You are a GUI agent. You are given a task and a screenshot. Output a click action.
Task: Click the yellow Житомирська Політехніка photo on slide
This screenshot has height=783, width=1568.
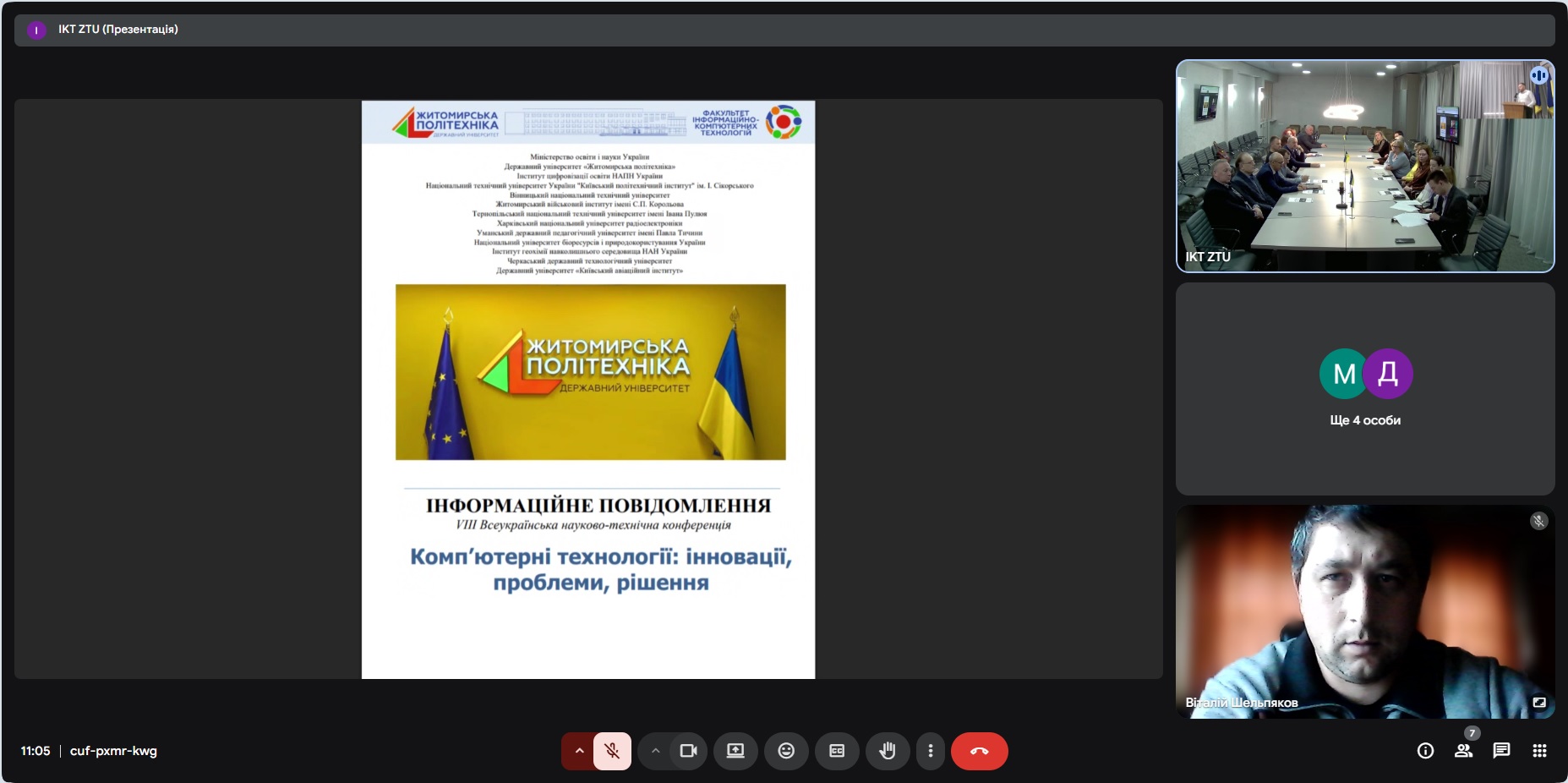click(591, 372)
